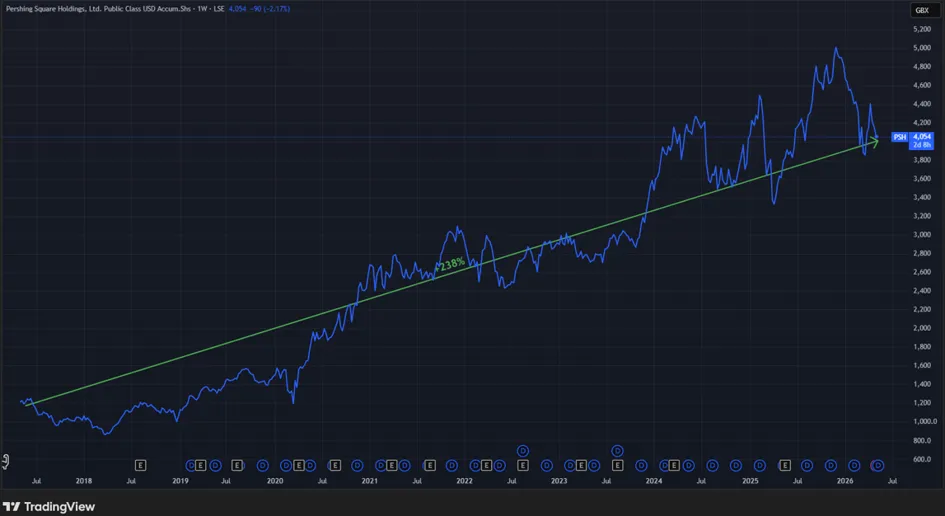Click the -90 (-2.17%) price change value

[271, 9]
